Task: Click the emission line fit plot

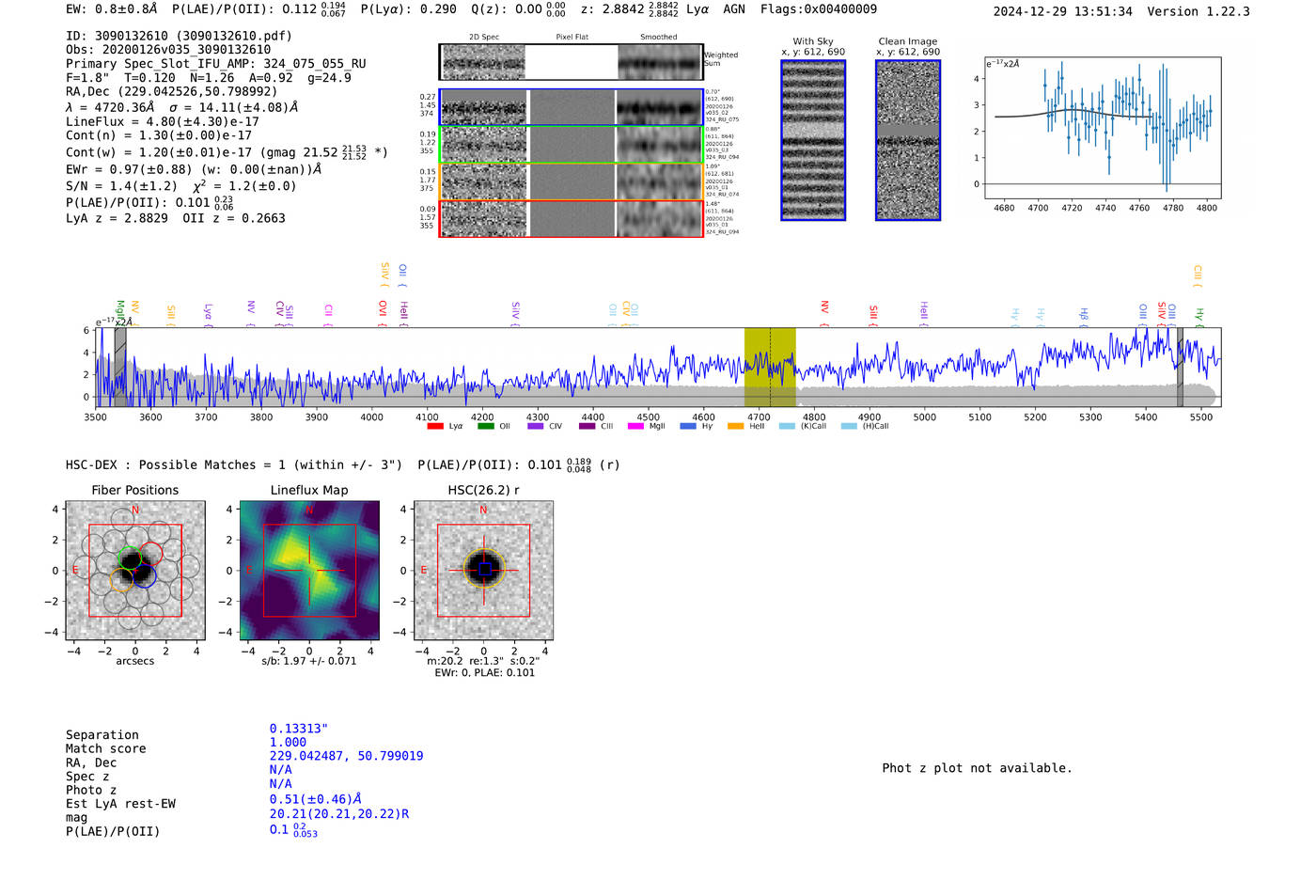Action: tap(1103, 129)
